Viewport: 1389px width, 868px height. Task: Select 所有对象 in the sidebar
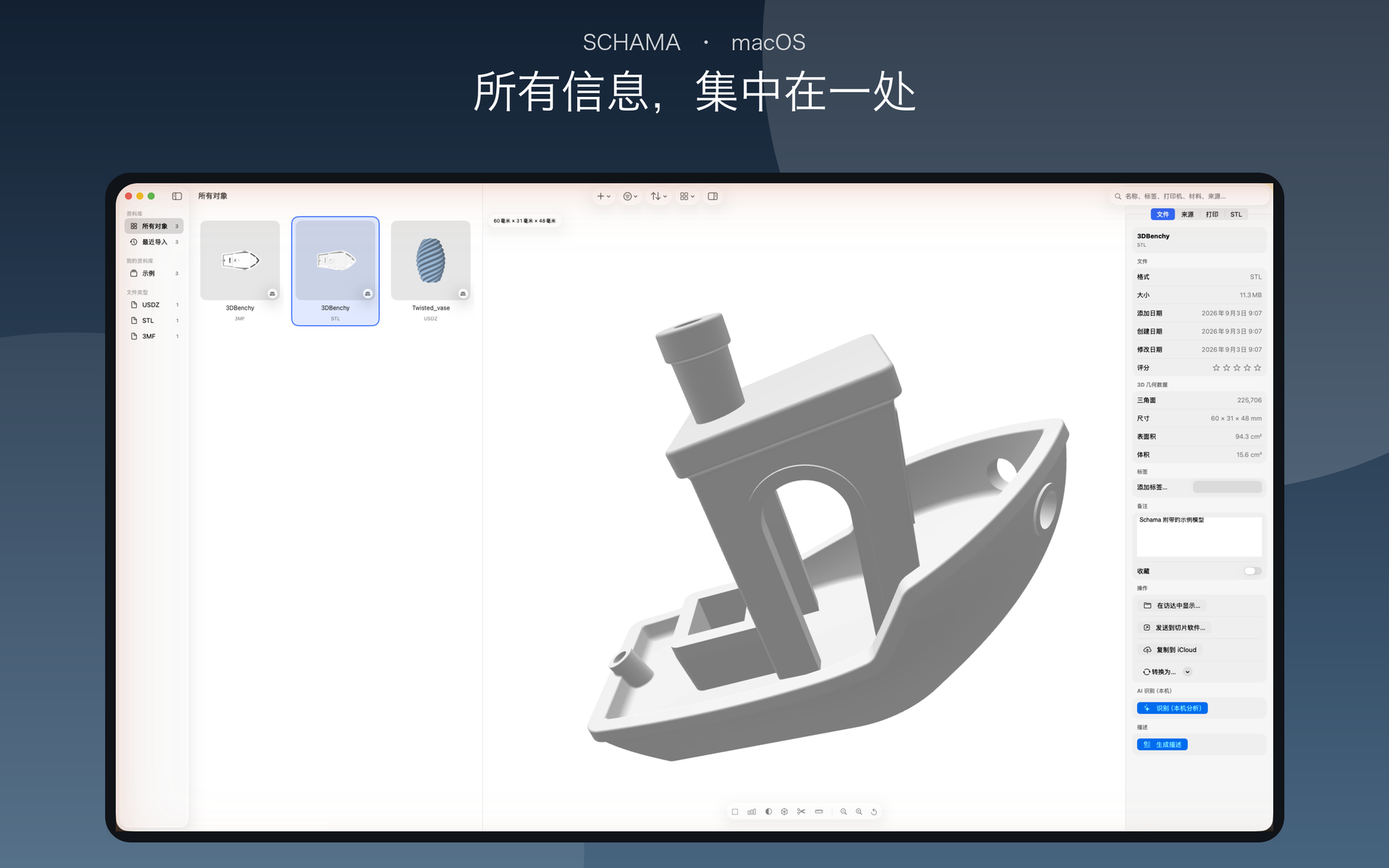[154, 226]
